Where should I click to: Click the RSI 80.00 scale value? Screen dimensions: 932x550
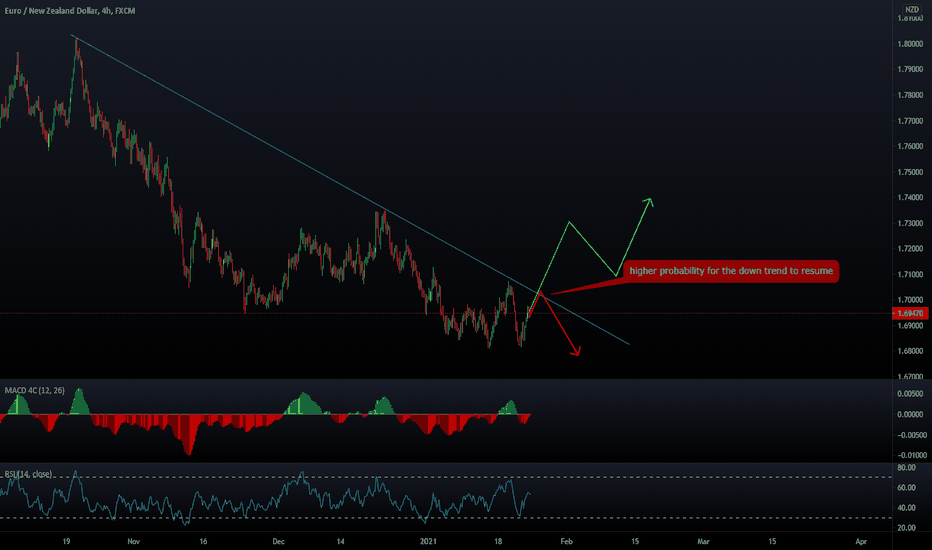[x=906, y=468]
